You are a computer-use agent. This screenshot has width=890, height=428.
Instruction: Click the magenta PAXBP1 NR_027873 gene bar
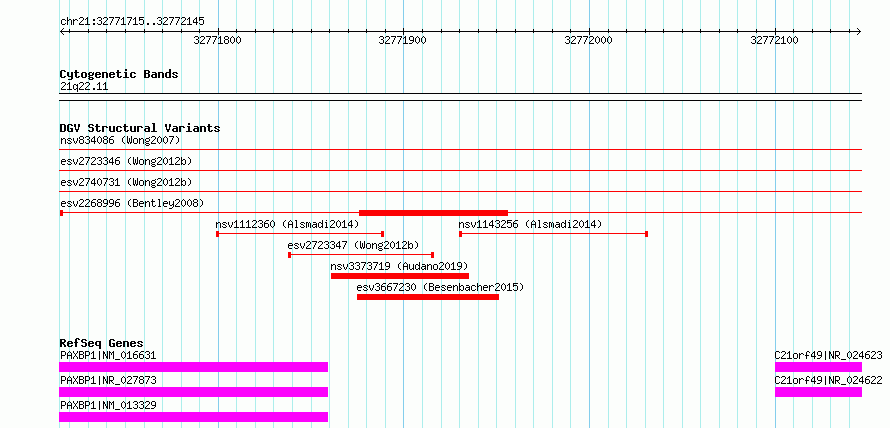[194, 392]
